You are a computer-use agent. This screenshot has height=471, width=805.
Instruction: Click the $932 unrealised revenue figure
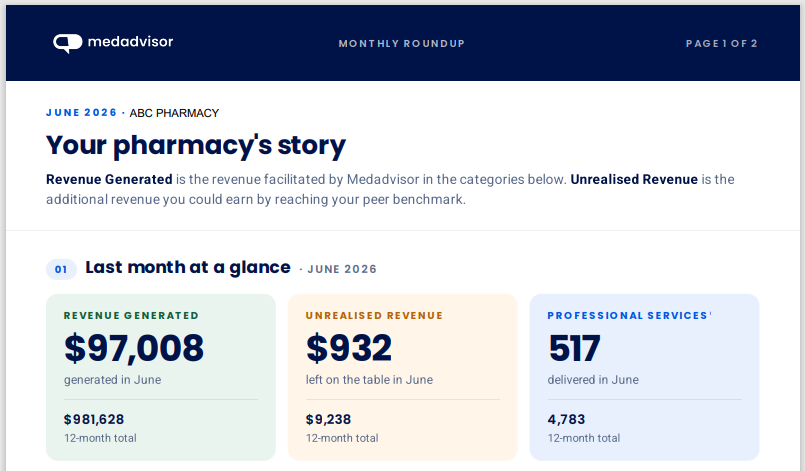tap(349, 348)
